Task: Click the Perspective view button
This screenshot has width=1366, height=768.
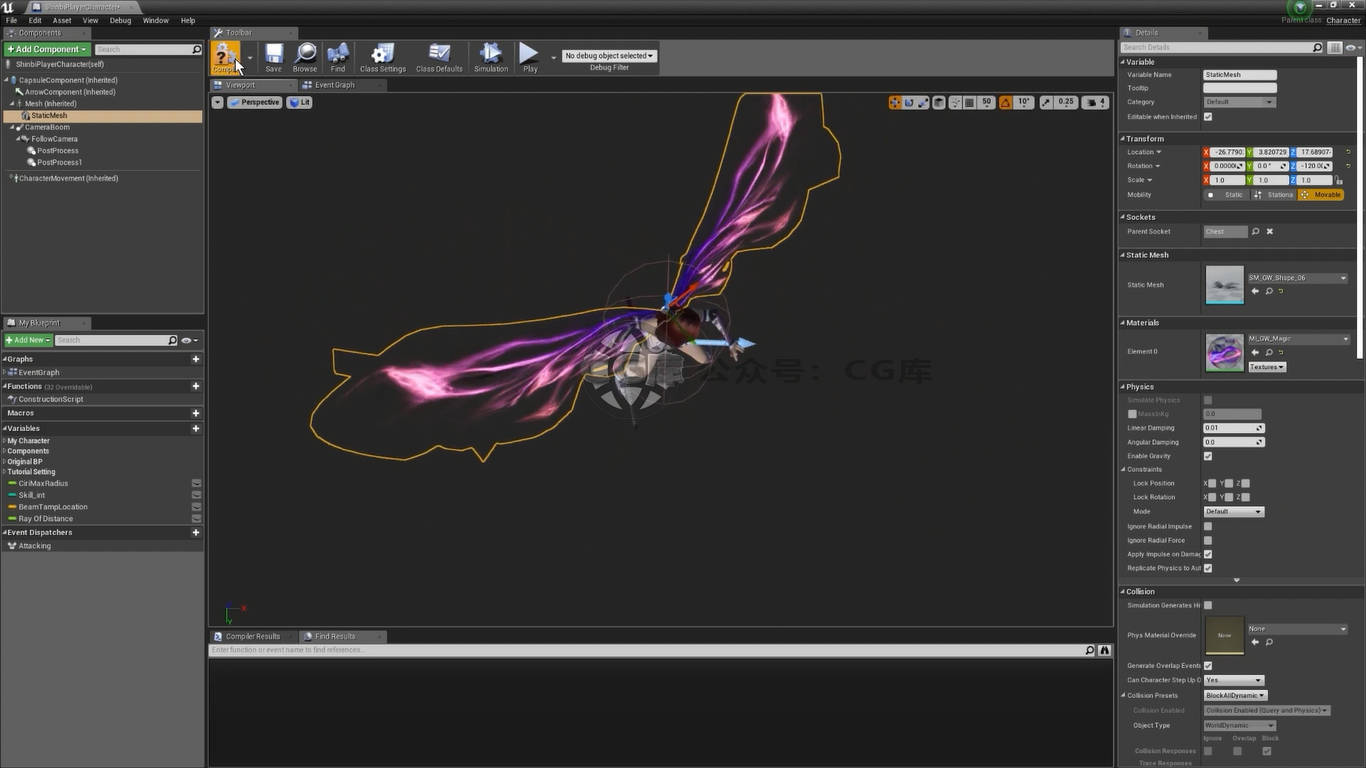Action: coord(256,102)
